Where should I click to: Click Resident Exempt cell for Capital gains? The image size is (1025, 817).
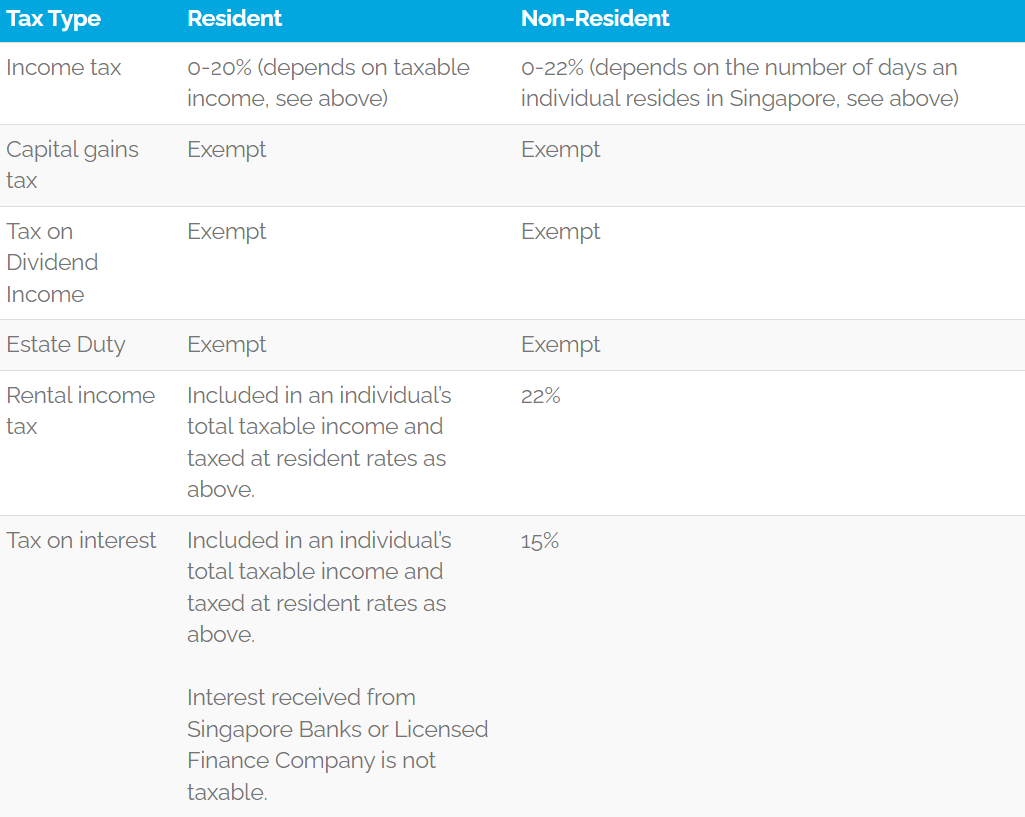(227, 150)
